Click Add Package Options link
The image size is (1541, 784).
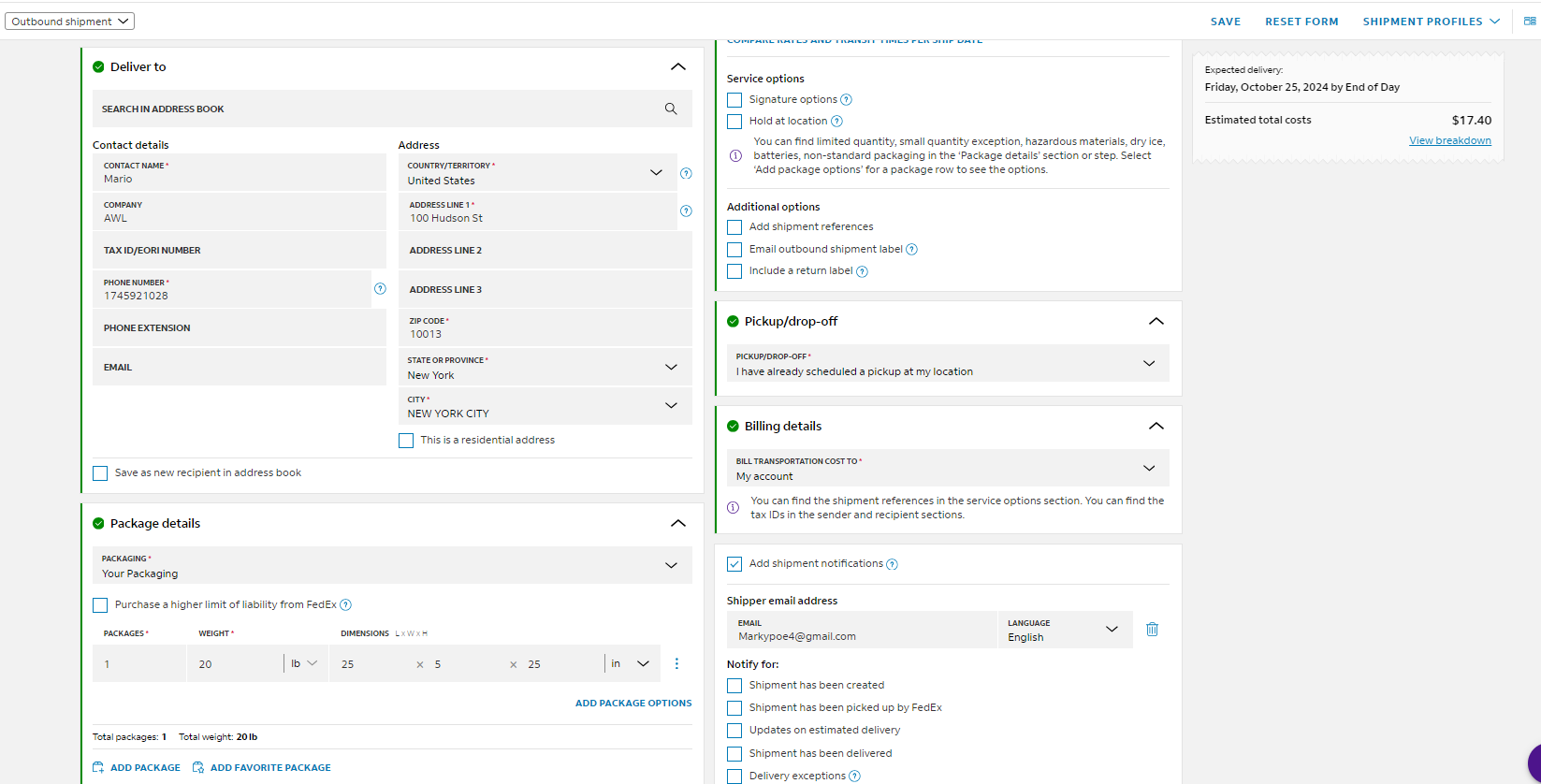coord(633,703)
